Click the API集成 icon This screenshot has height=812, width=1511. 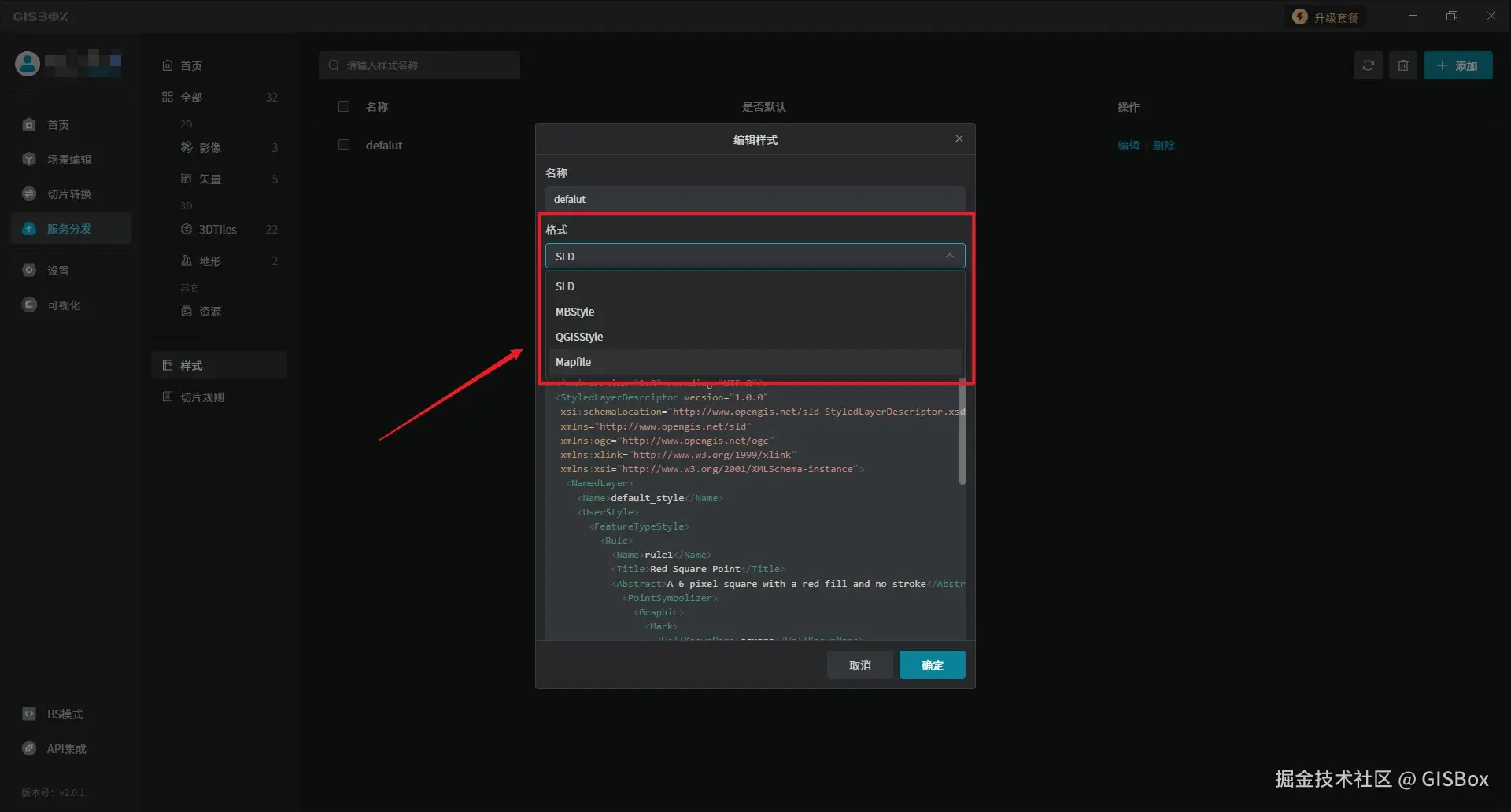(29, 748)
